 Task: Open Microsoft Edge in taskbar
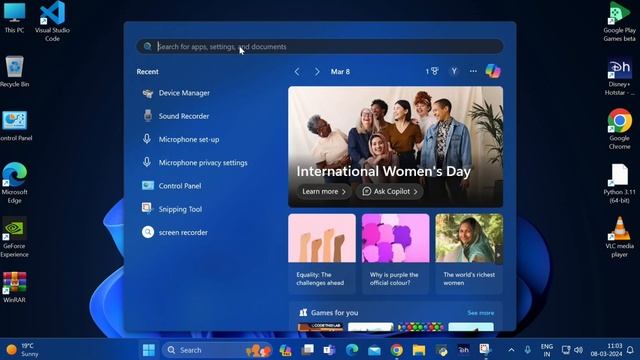(x=351, y=350)
